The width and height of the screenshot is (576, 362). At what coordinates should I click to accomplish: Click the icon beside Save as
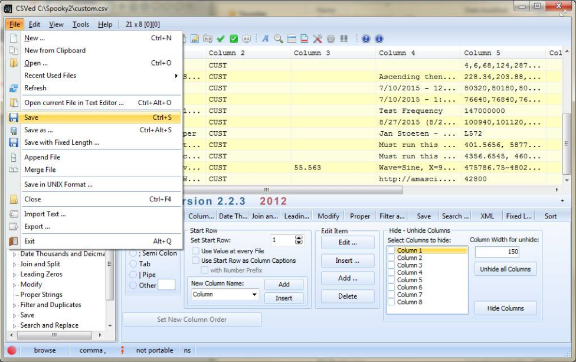[x=14, y=130]
